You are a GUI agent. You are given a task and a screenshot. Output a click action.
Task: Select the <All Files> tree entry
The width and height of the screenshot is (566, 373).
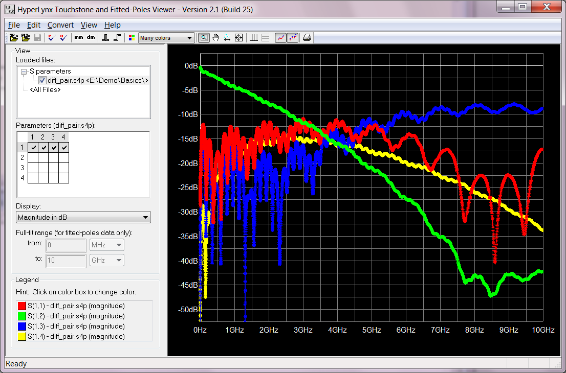tap(45, 89)
